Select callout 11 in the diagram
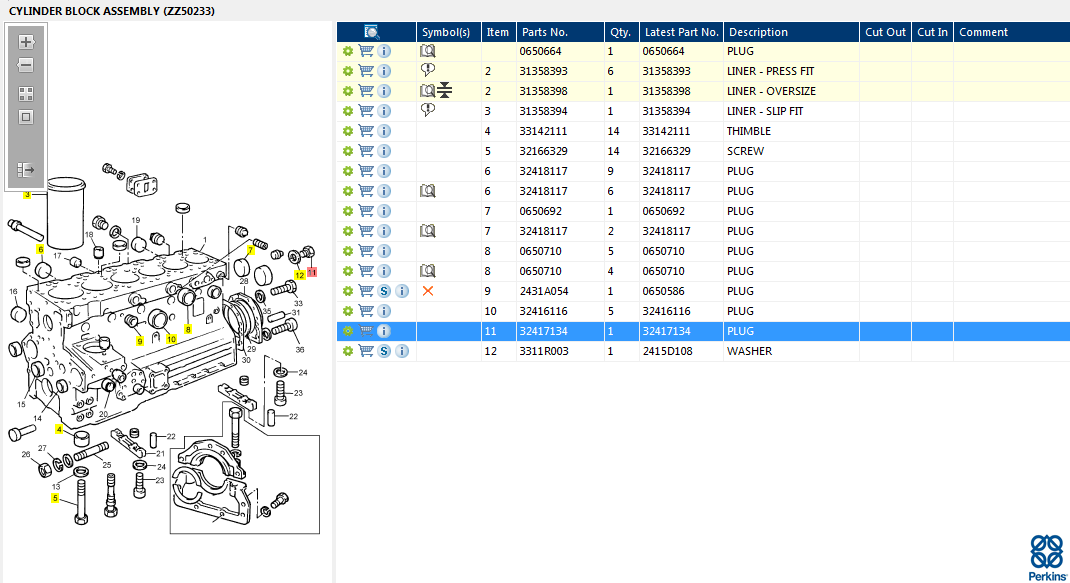This screenshot has width=1070, height=583. (312, 272)
